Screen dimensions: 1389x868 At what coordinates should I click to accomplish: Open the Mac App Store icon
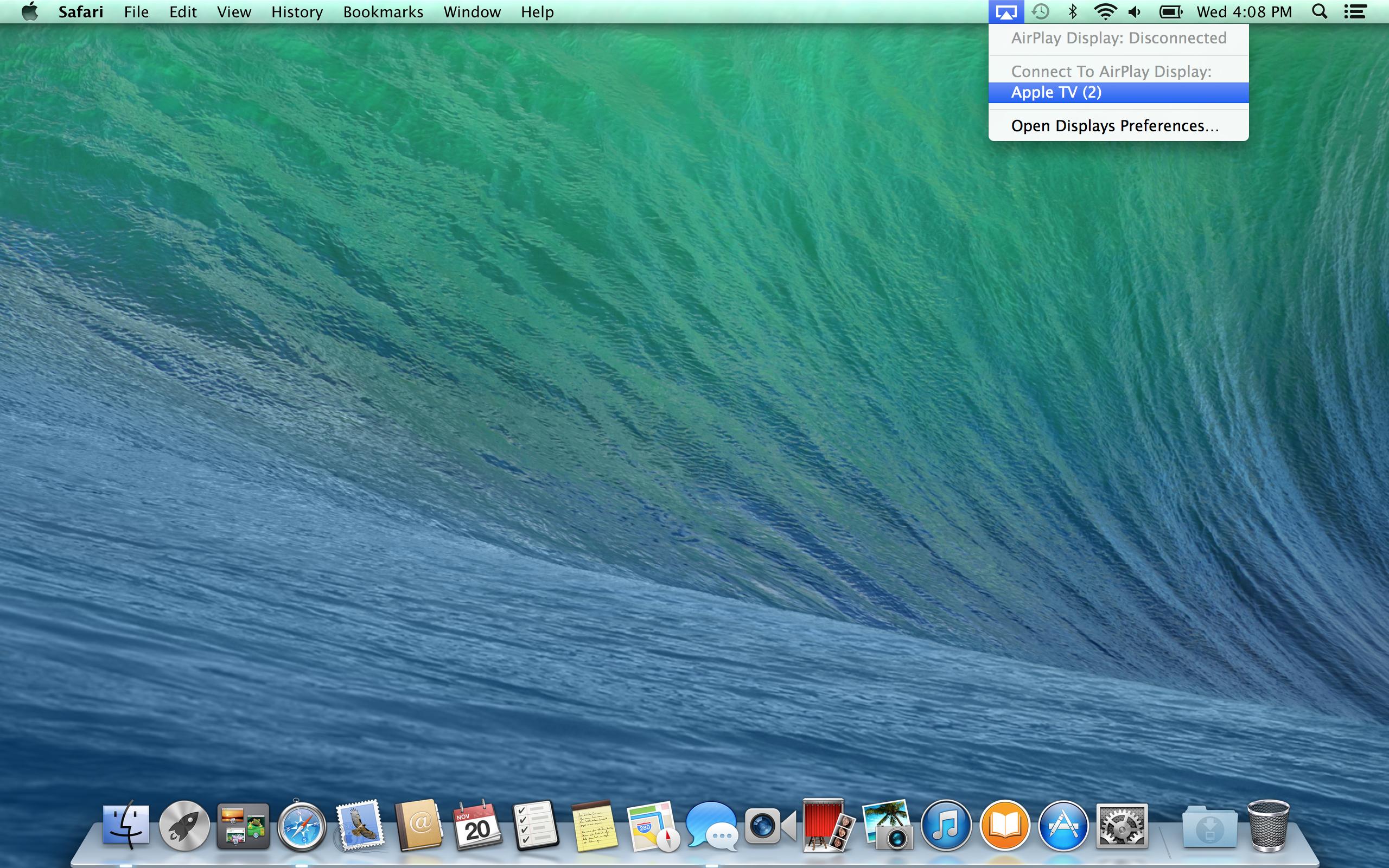1063,827
